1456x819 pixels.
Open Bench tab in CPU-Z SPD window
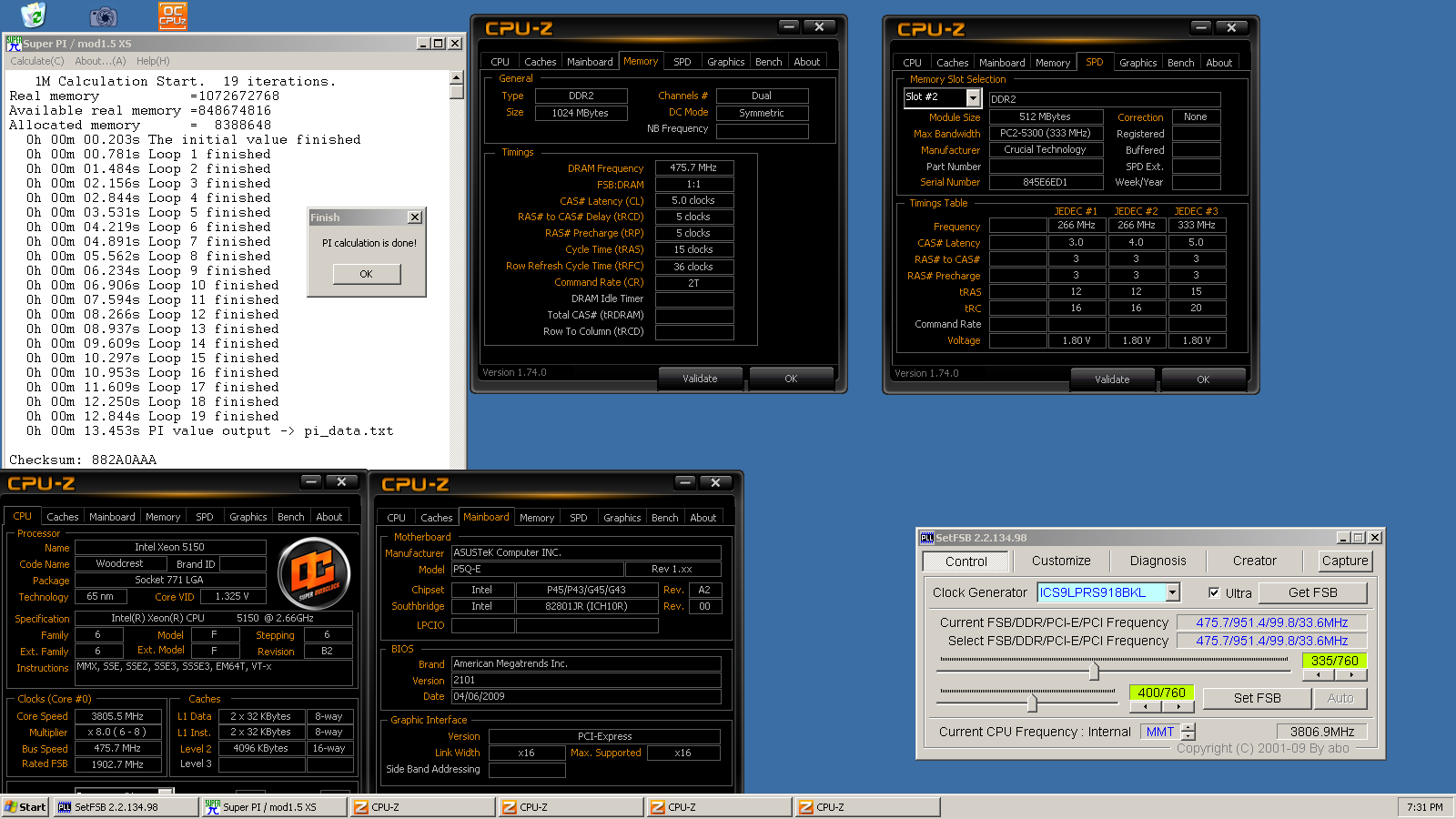(1180, 63)
